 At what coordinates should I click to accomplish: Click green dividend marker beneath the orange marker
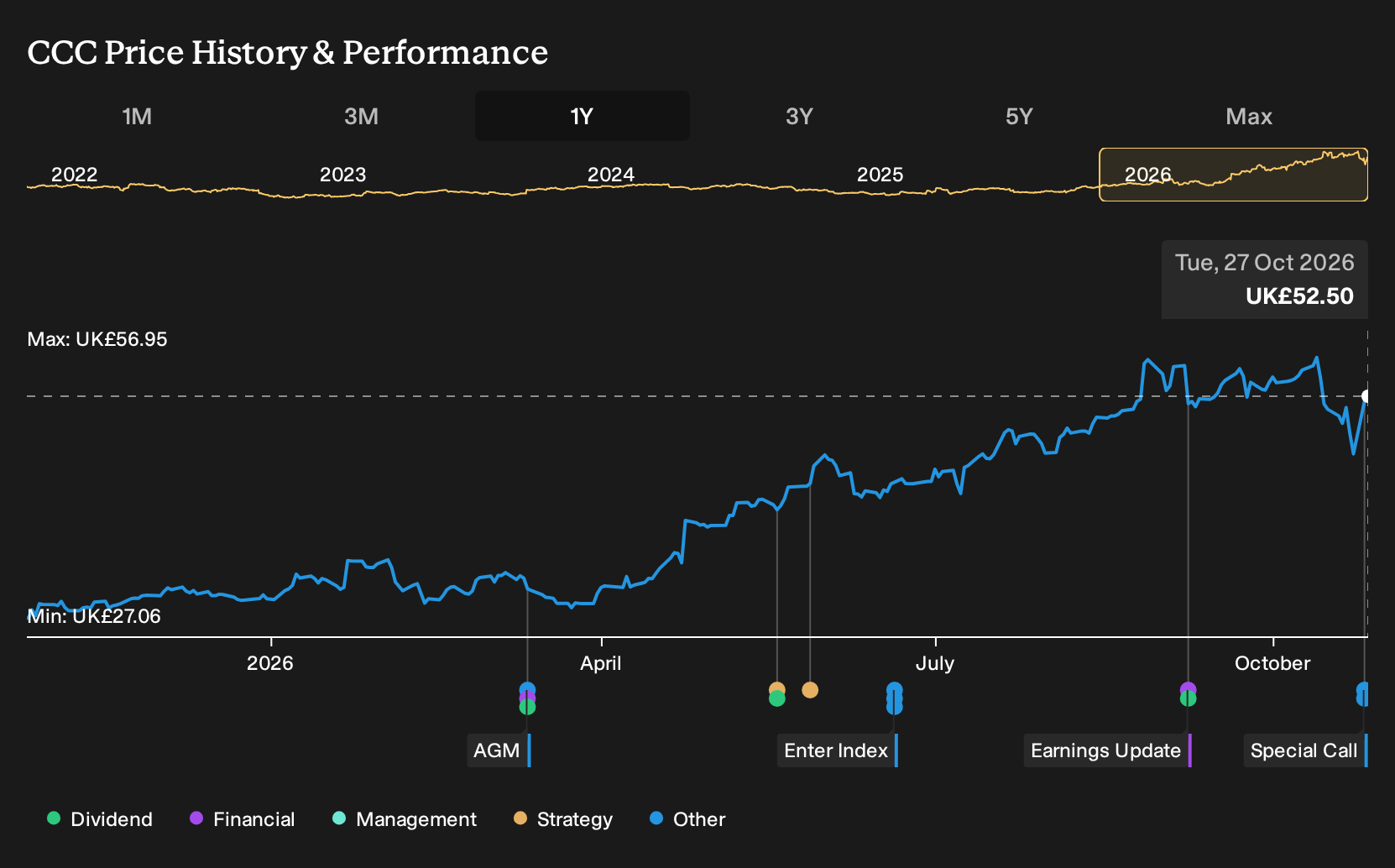coord(777,699)
